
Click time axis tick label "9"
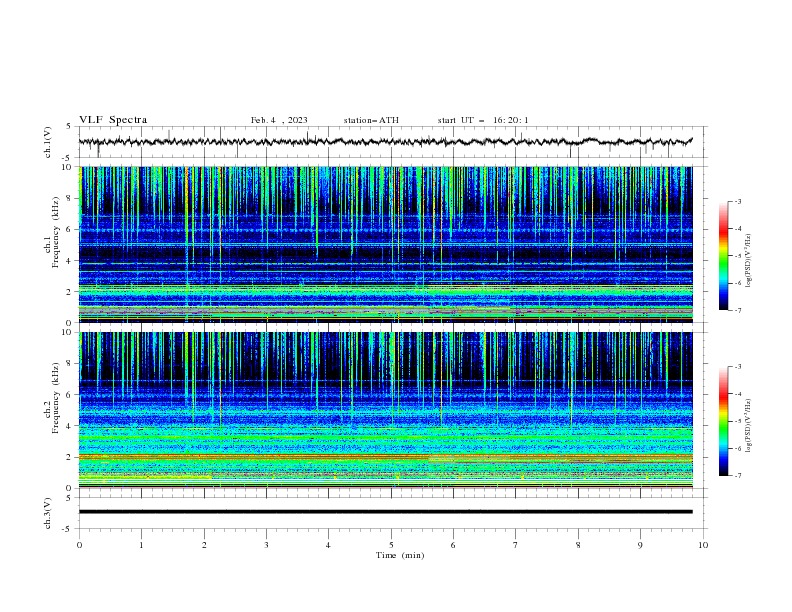tap(640, 545)
